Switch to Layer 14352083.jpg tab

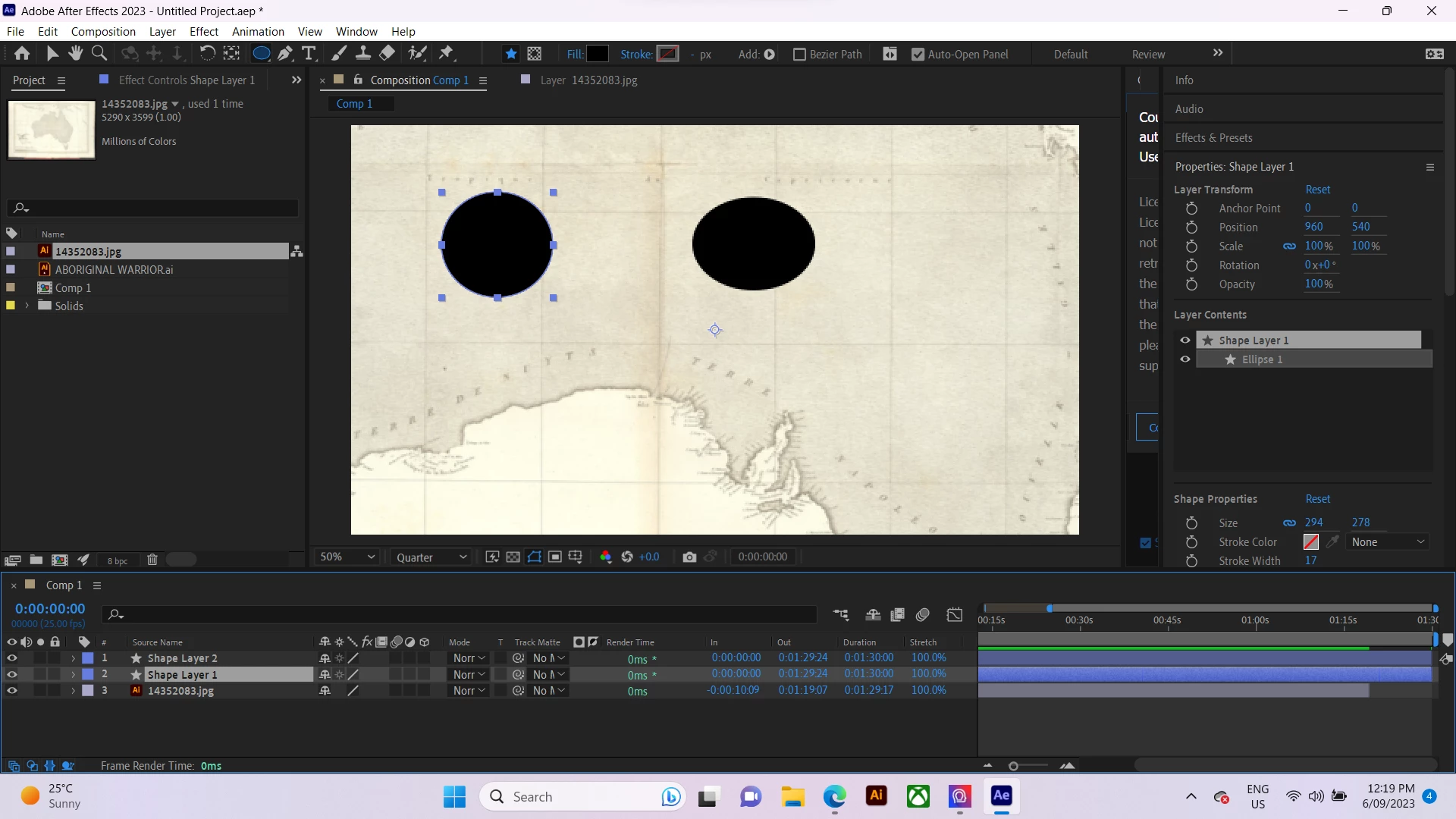coord(588,80)
